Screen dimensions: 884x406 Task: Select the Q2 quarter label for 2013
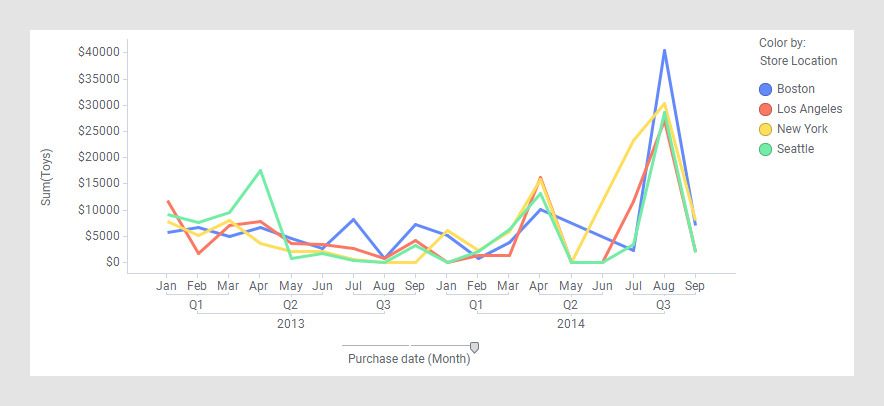[290, 305]
